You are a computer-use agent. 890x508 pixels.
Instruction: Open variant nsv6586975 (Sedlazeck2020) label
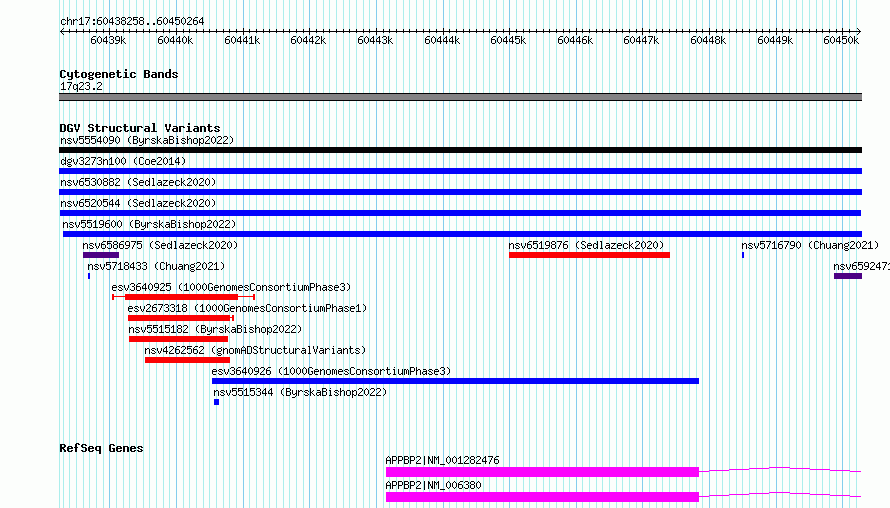160,245
